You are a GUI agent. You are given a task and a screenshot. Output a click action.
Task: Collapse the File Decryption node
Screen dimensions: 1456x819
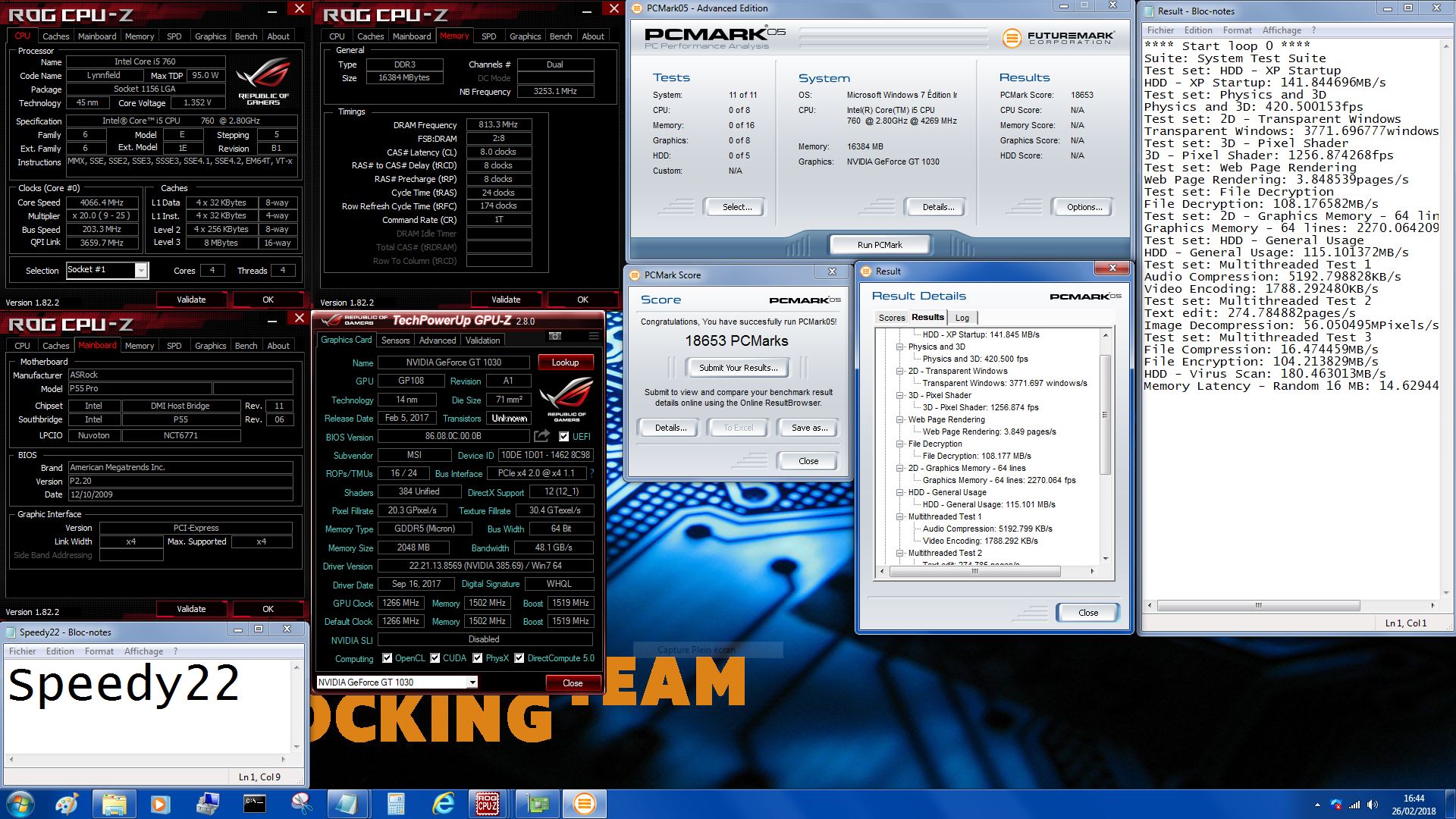(900, 444)
